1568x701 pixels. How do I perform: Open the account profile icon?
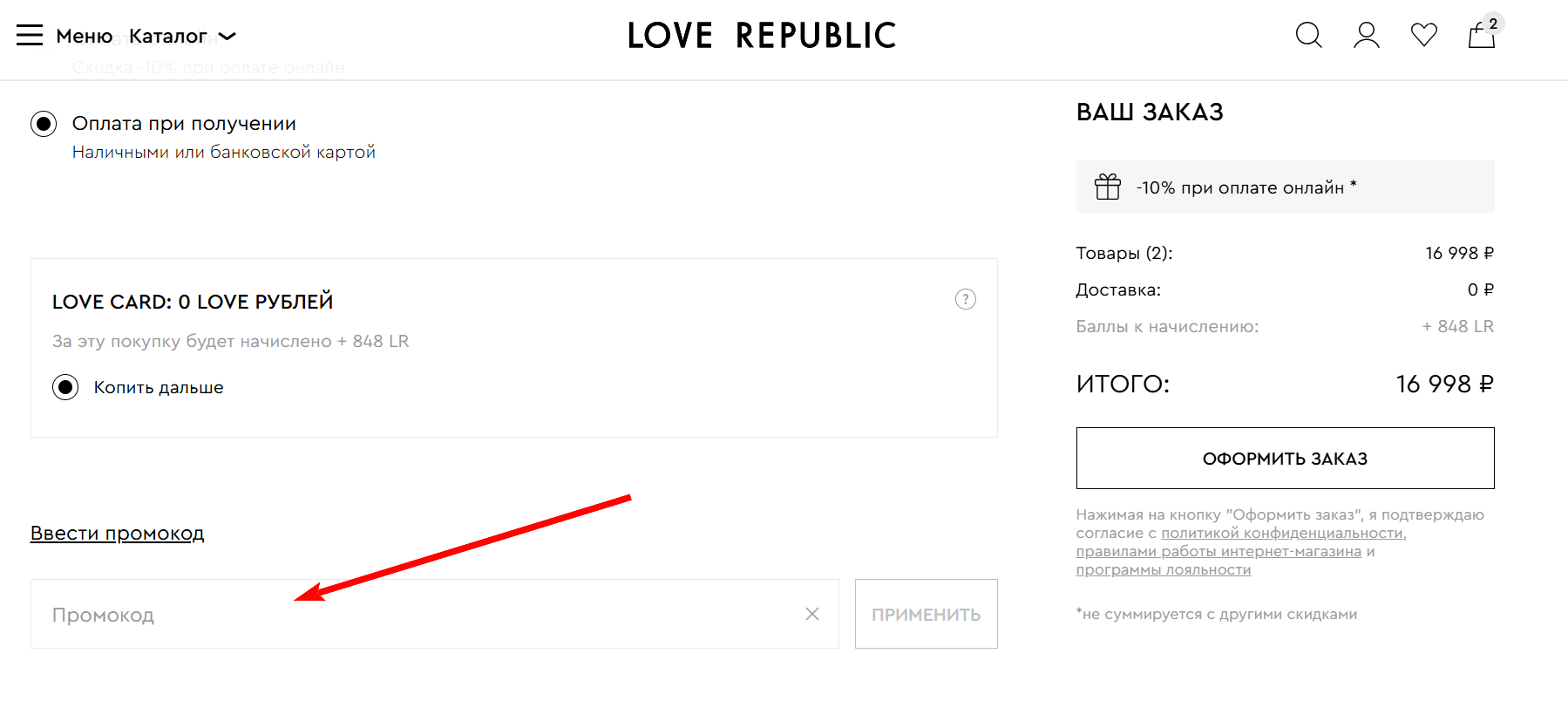(x=1366, y=35)
